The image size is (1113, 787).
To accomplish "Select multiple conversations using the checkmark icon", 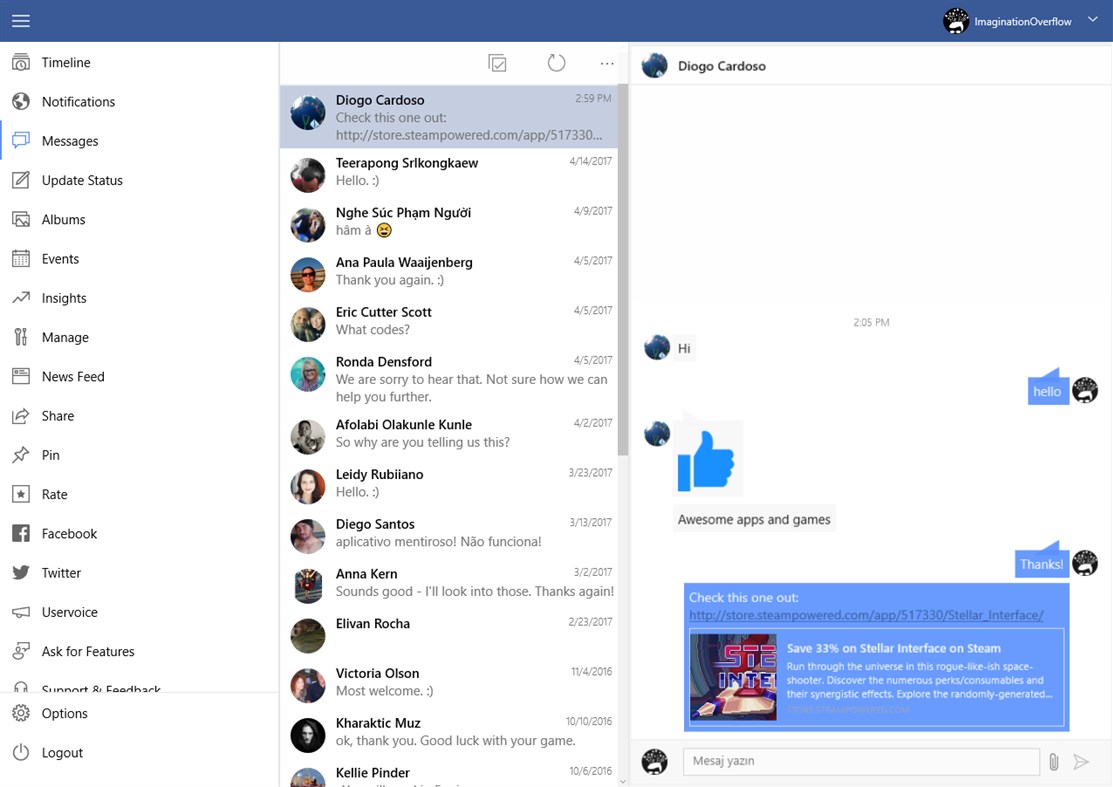I will 497,62.
